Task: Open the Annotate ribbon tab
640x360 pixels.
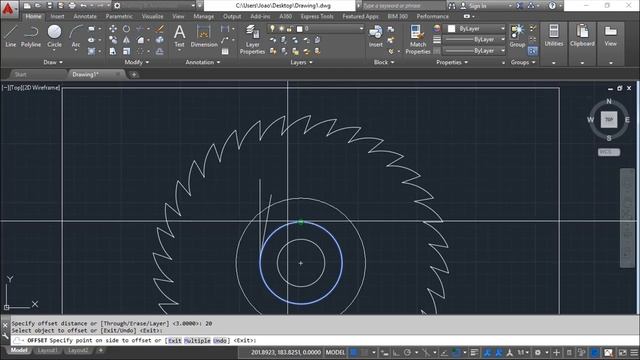Action: click(85, 16)
